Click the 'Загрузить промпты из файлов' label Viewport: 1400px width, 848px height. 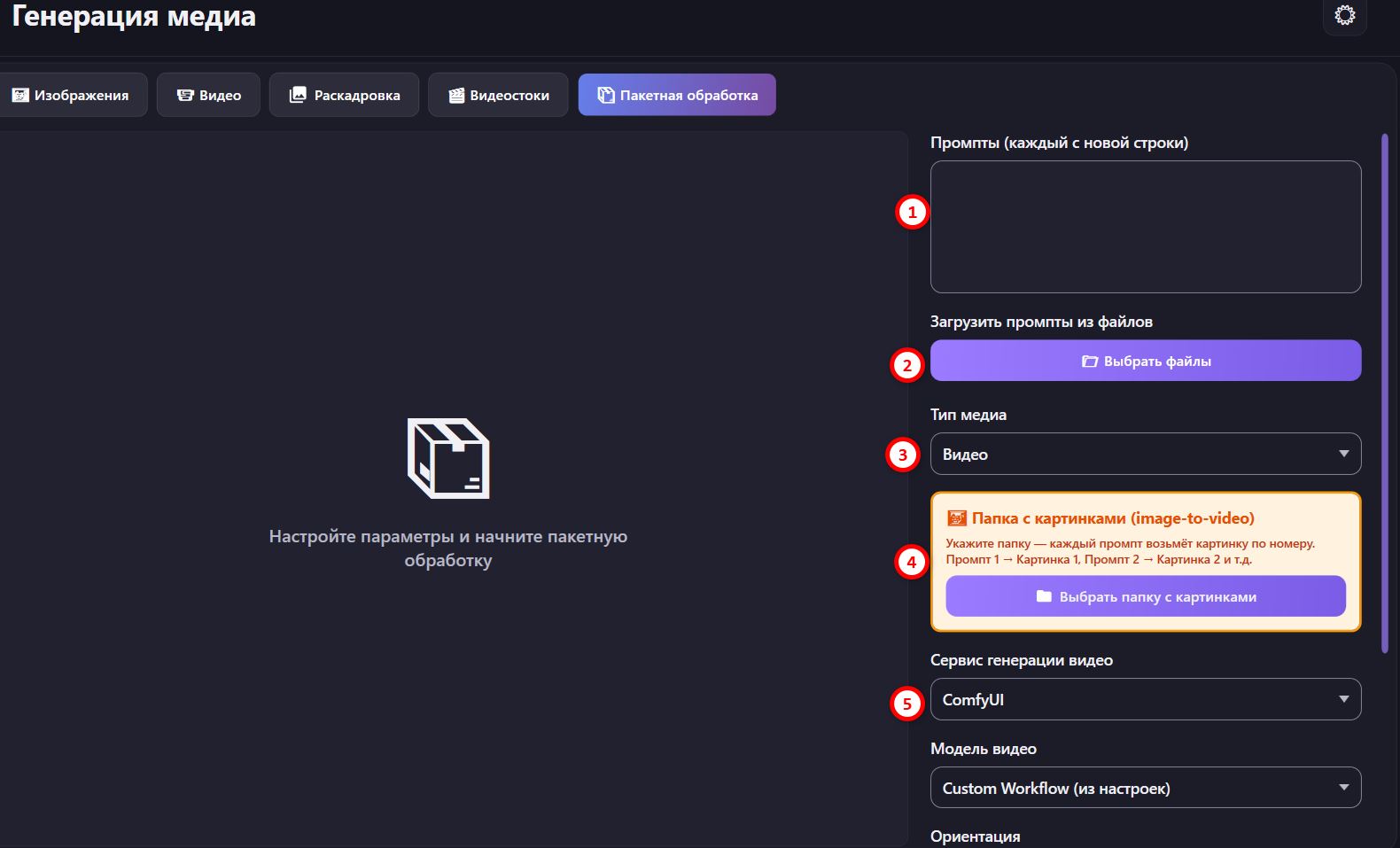pos(1041,322)
